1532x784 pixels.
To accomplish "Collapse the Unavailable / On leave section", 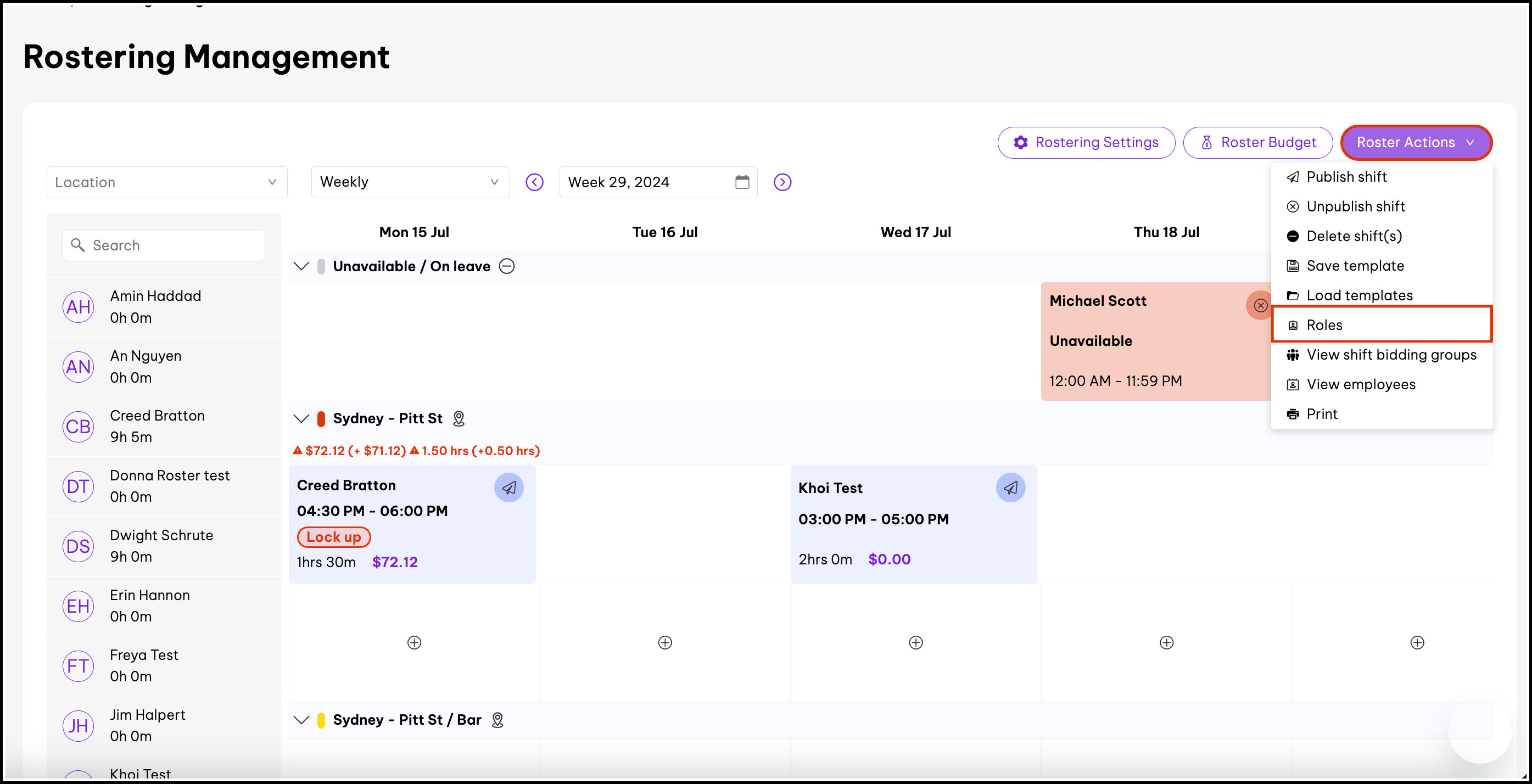I will click(x=301, y=266).
